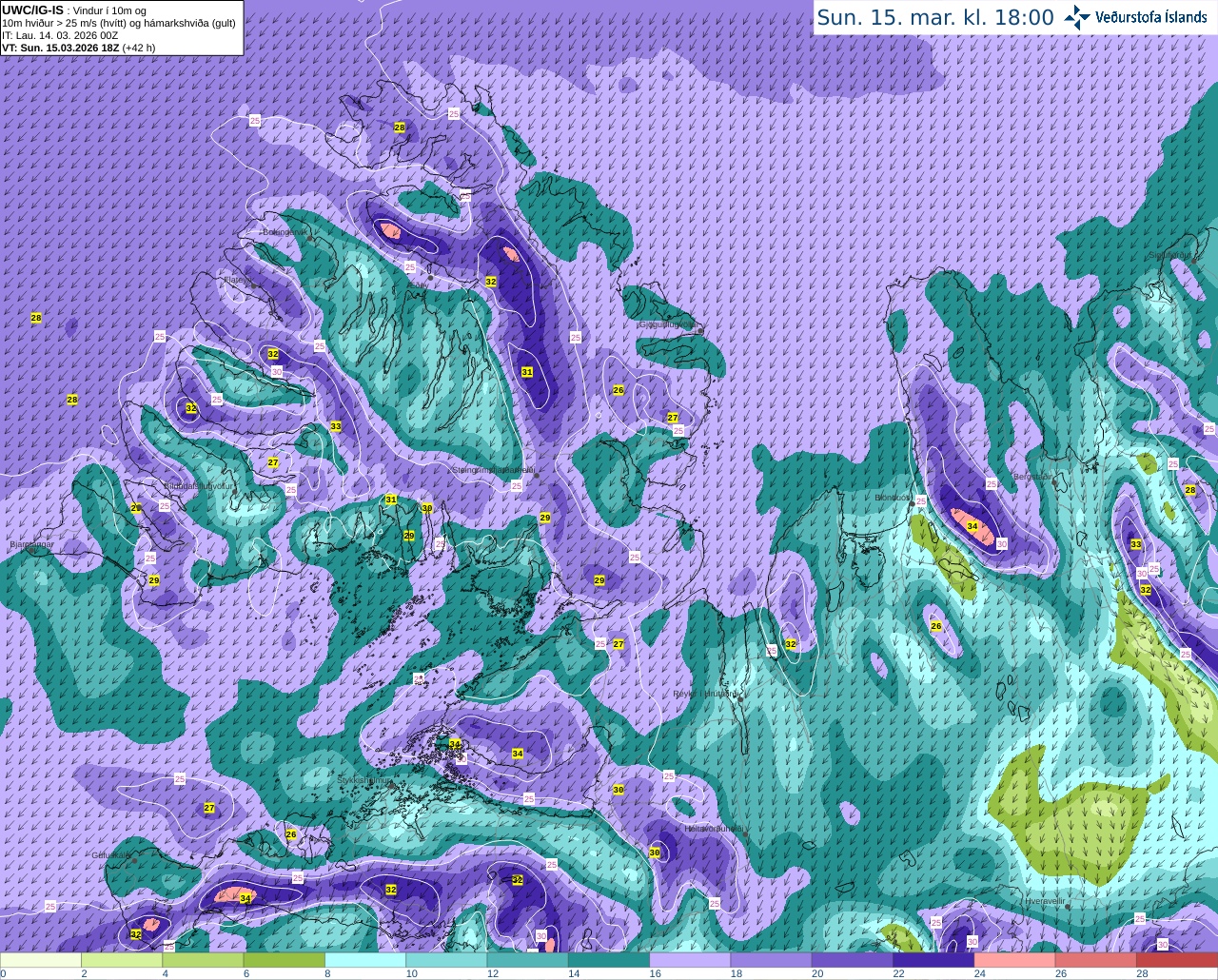Click the legend tick value 24
The width and height of the screenshot is (1218, 980).
[x=979, y=973]
